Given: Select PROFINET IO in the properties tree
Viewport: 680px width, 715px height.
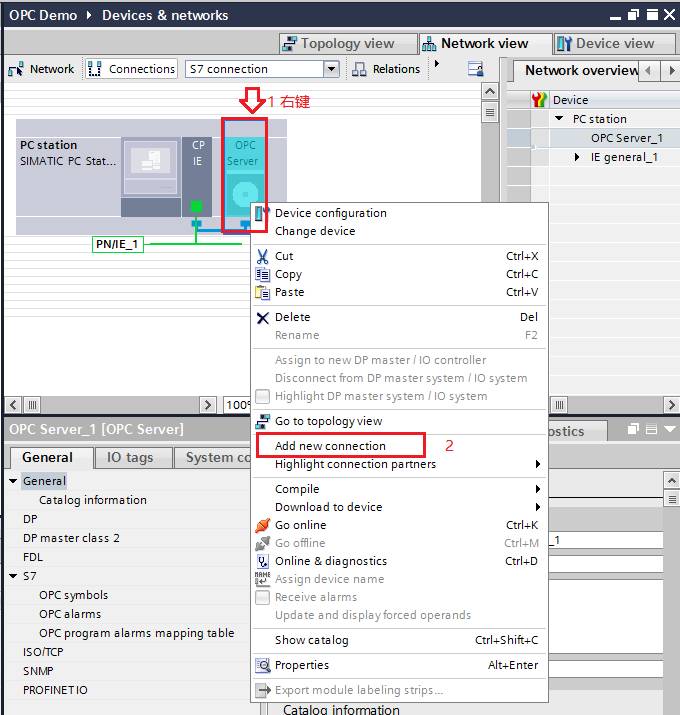Looking at the screenshot, I should 55,690.
